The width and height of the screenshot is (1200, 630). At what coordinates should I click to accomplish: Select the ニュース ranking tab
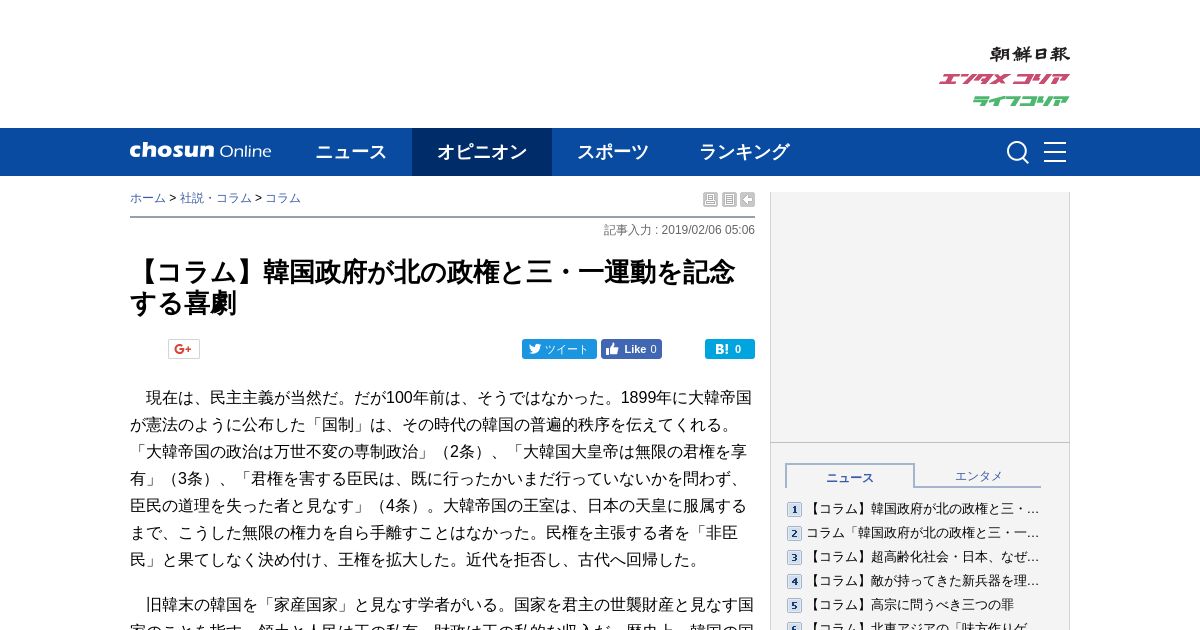coord(850,476)
